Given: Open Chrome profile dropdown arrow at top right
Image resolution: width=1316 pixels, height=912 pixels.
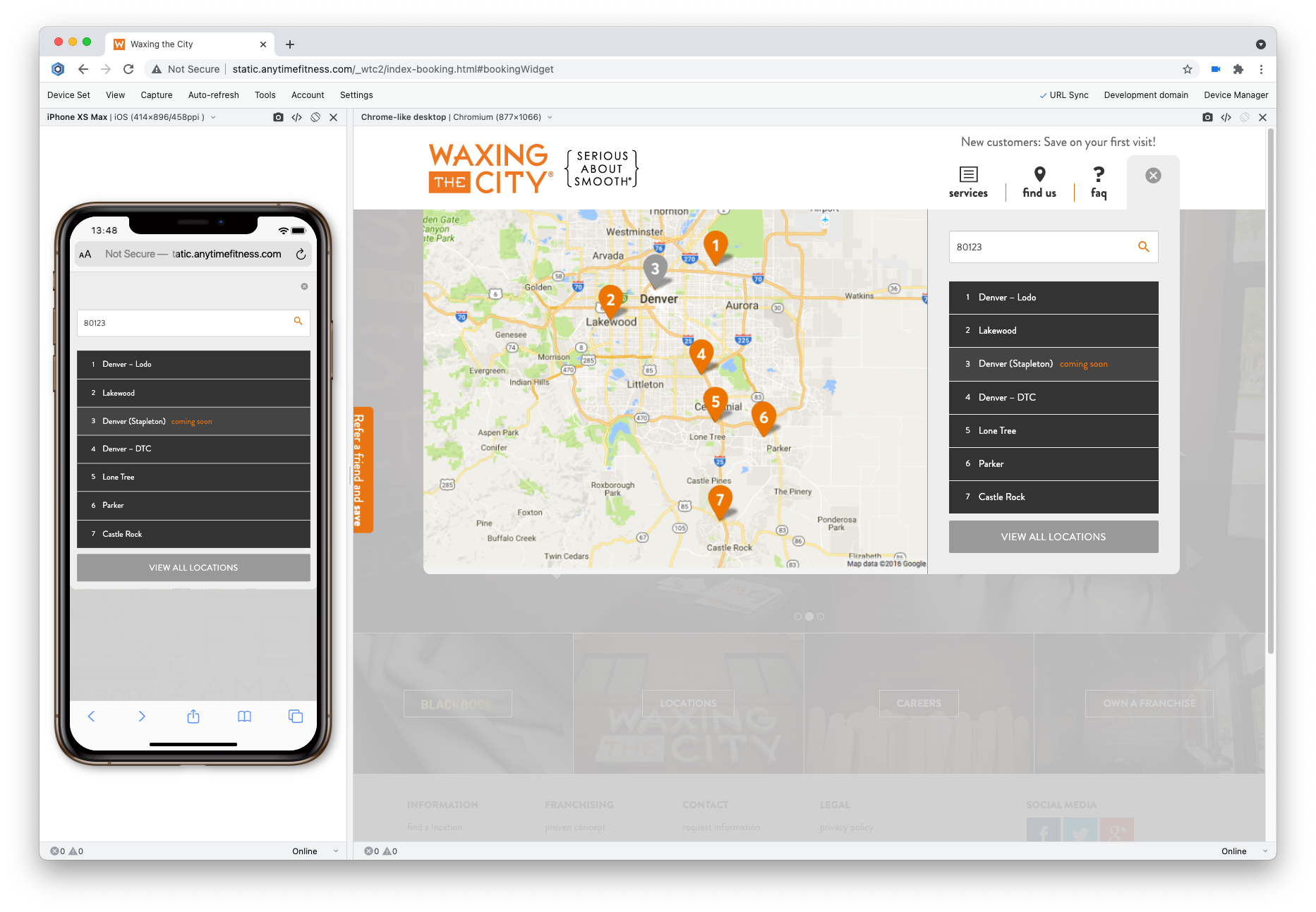Looking at the screenshot, I should (1260, 44).
